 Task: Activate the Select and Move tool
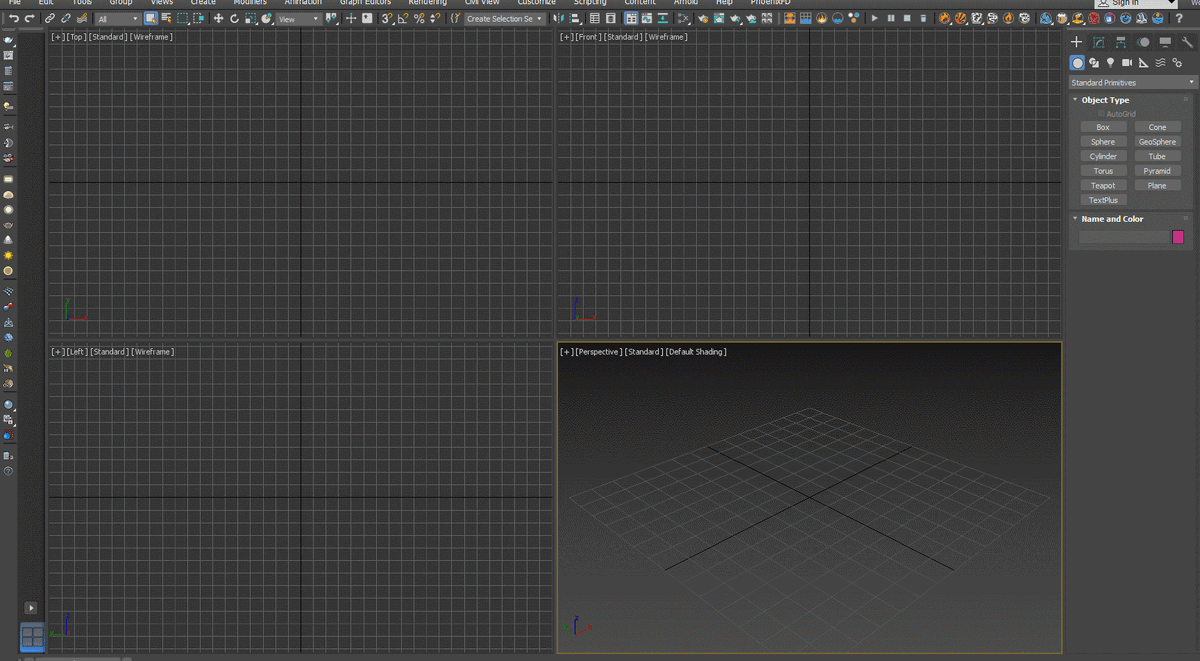(218, 18)
